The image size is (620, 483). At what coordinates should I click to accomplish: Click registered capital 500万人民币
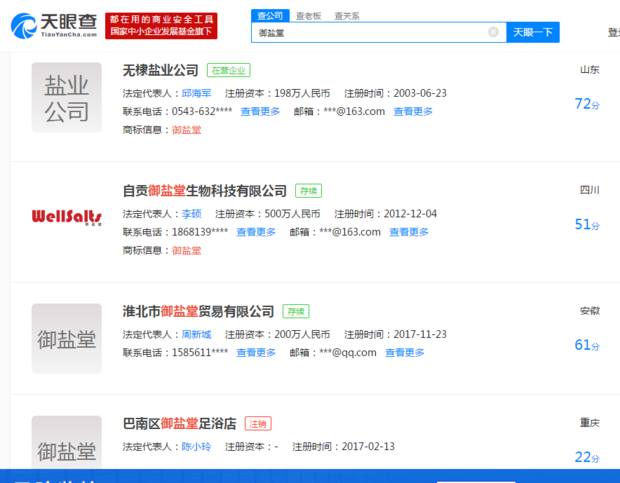(x=292, y=214)
